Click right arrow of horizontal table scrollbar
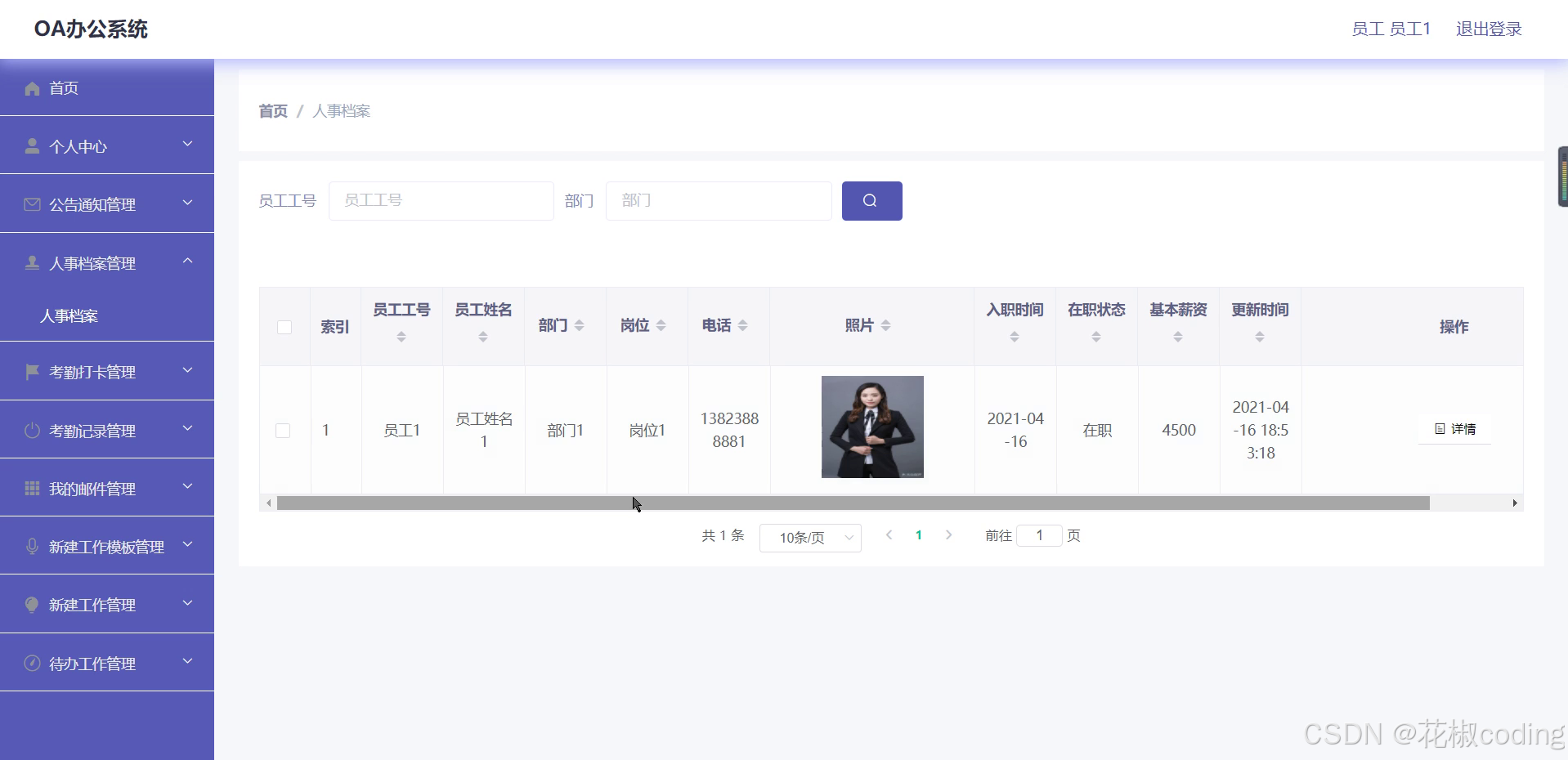This screenshot has height=760, width=1568. coord(1515,503)
